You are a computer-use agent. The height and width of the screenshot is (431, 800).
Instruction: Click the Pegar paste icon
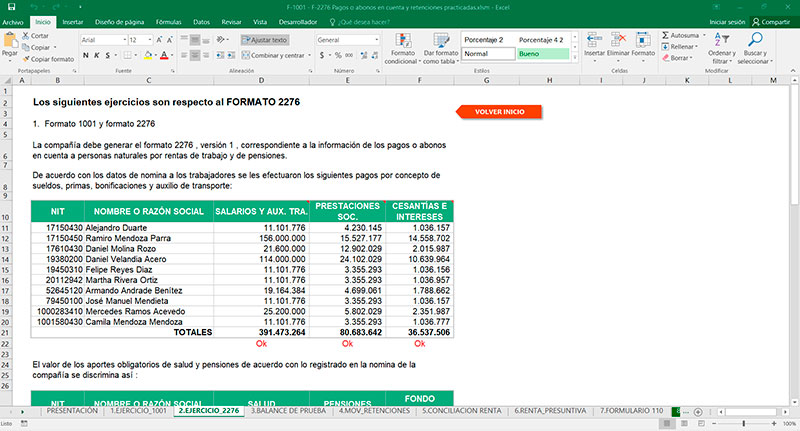tap(10, 41)
